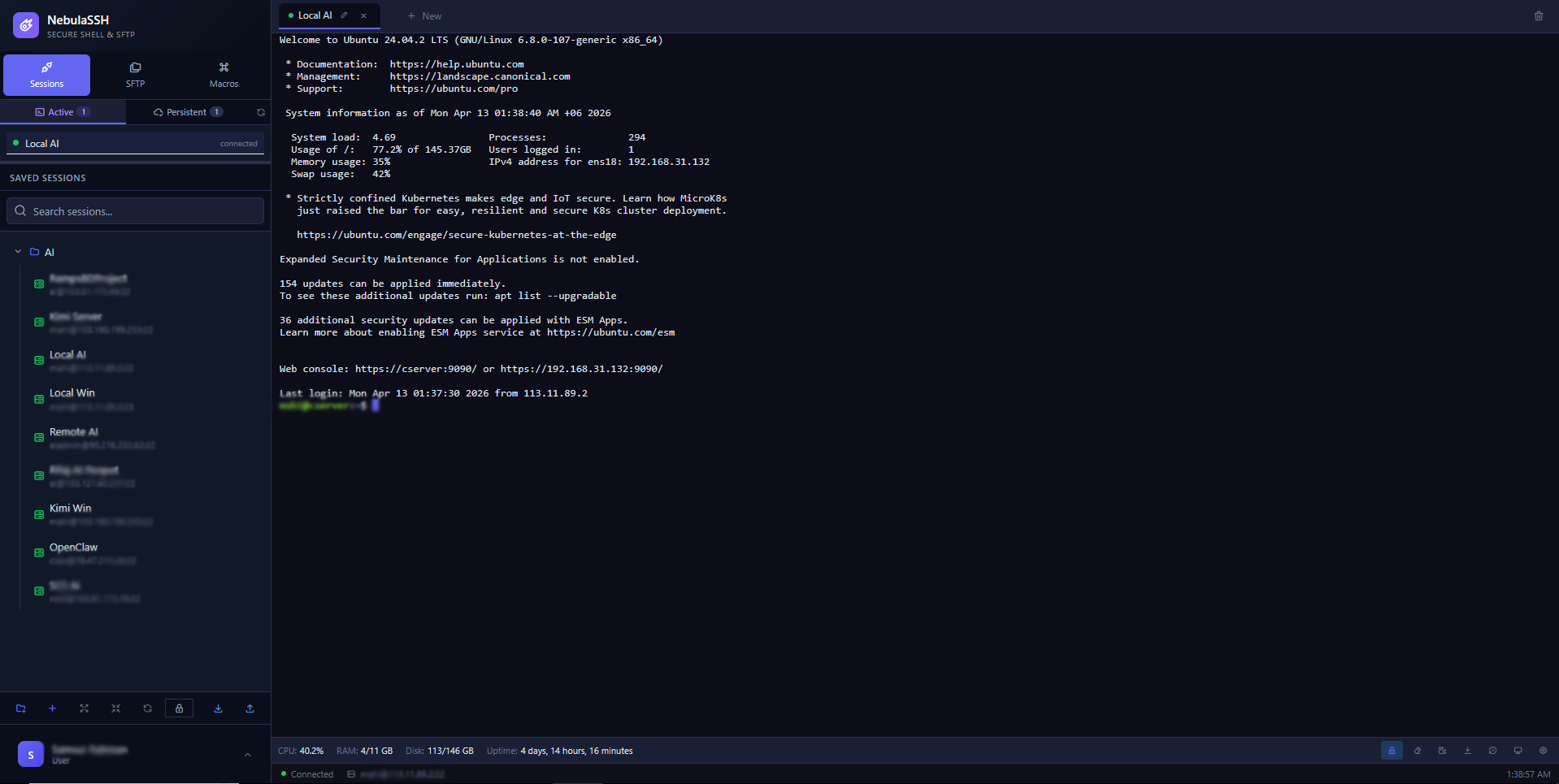Close the Local AI terminal tab
Image resolution: width=1559 pixels, height=784 pixels.
[x=363, y=15]
